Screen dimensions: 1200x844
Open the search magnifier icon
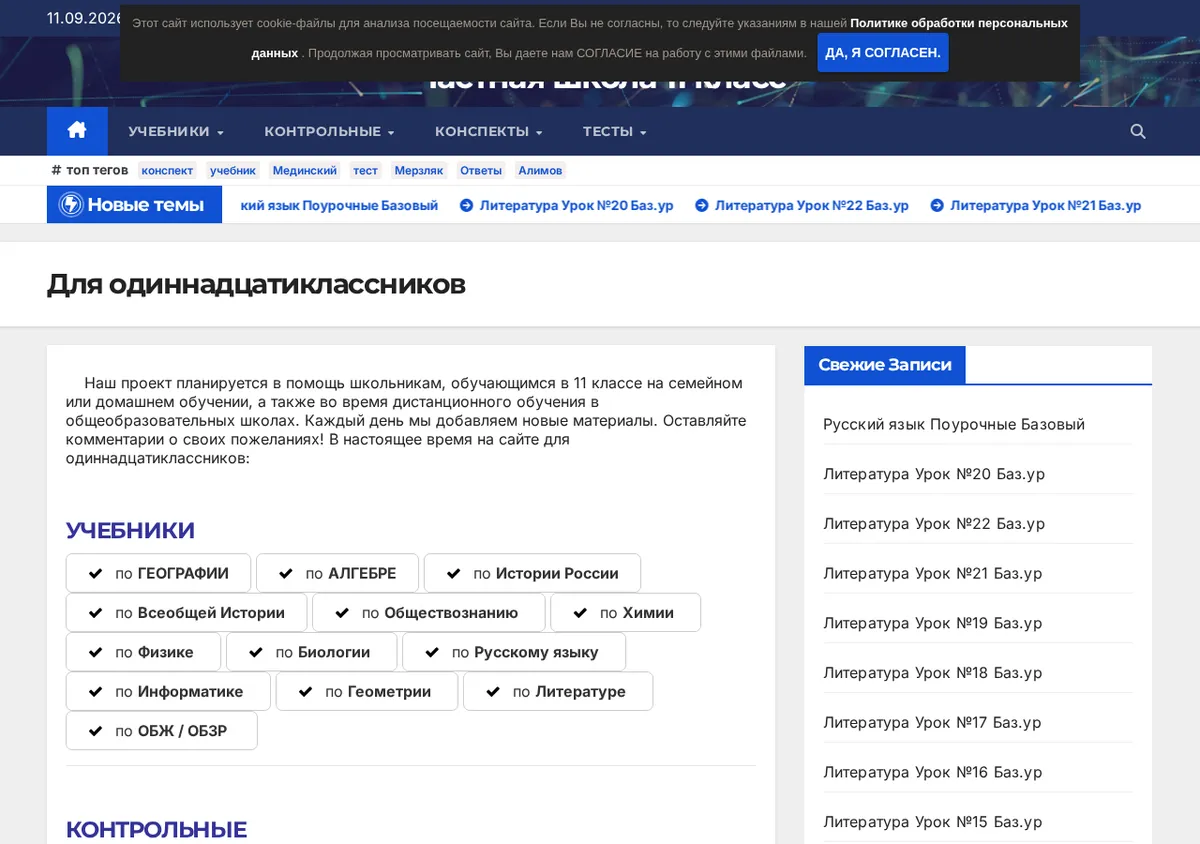[x=1138, y=131]
